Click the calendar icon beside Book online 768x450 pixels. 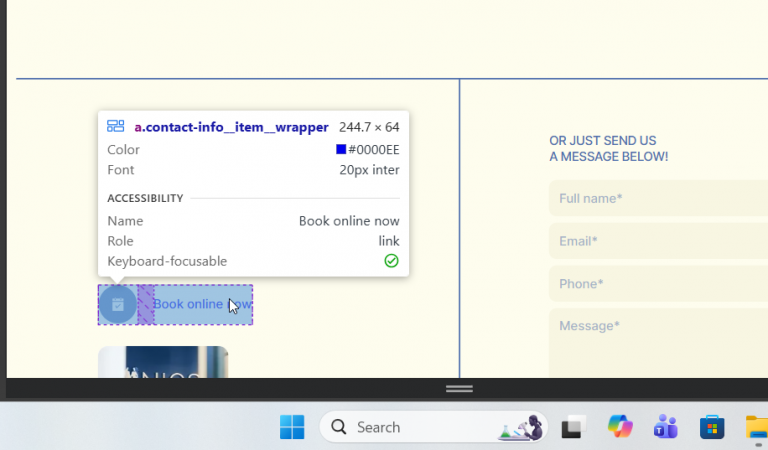pyautogui.click(x=118, y=305)
